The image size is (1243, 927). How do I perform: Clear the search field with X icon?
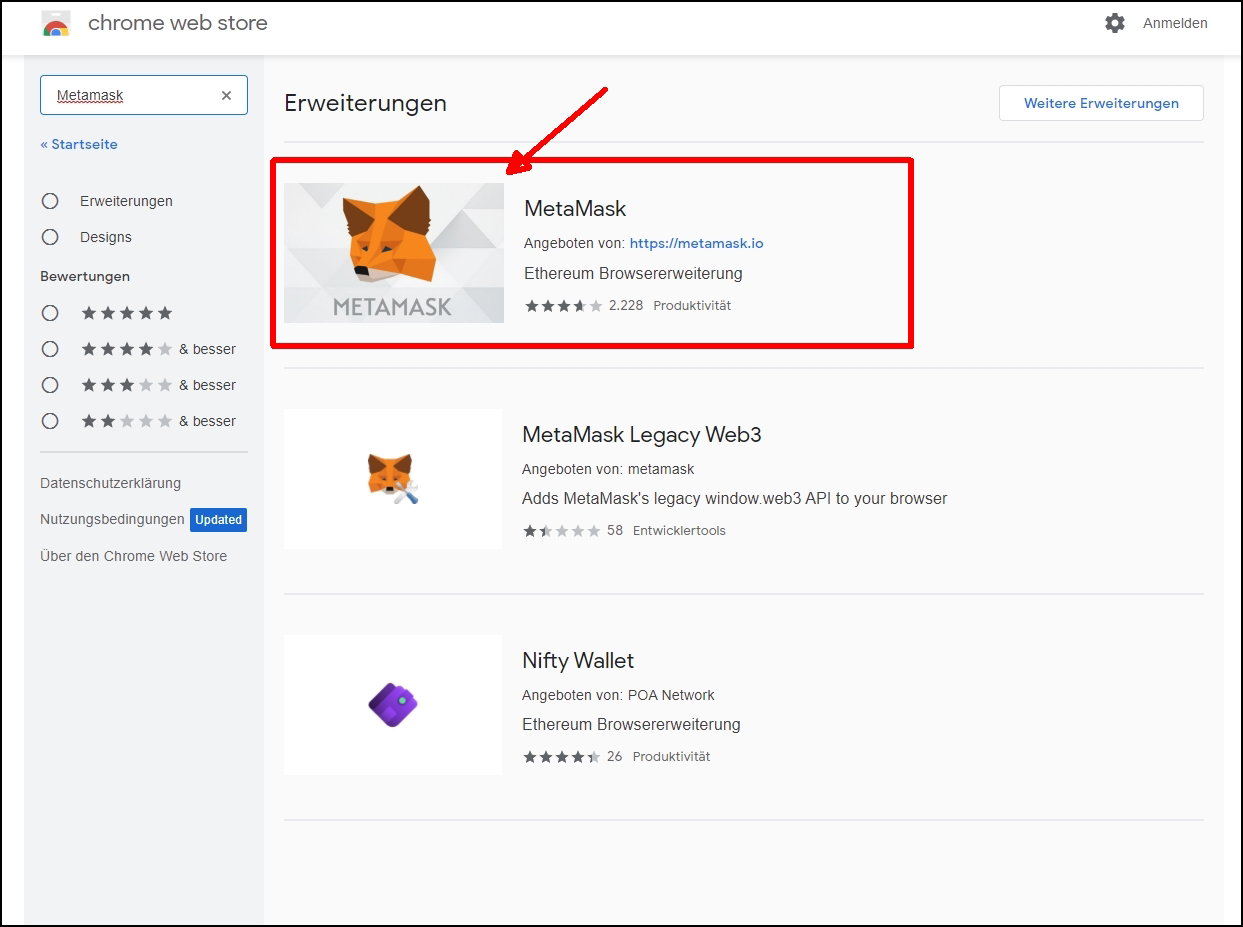tap(226, 95)
